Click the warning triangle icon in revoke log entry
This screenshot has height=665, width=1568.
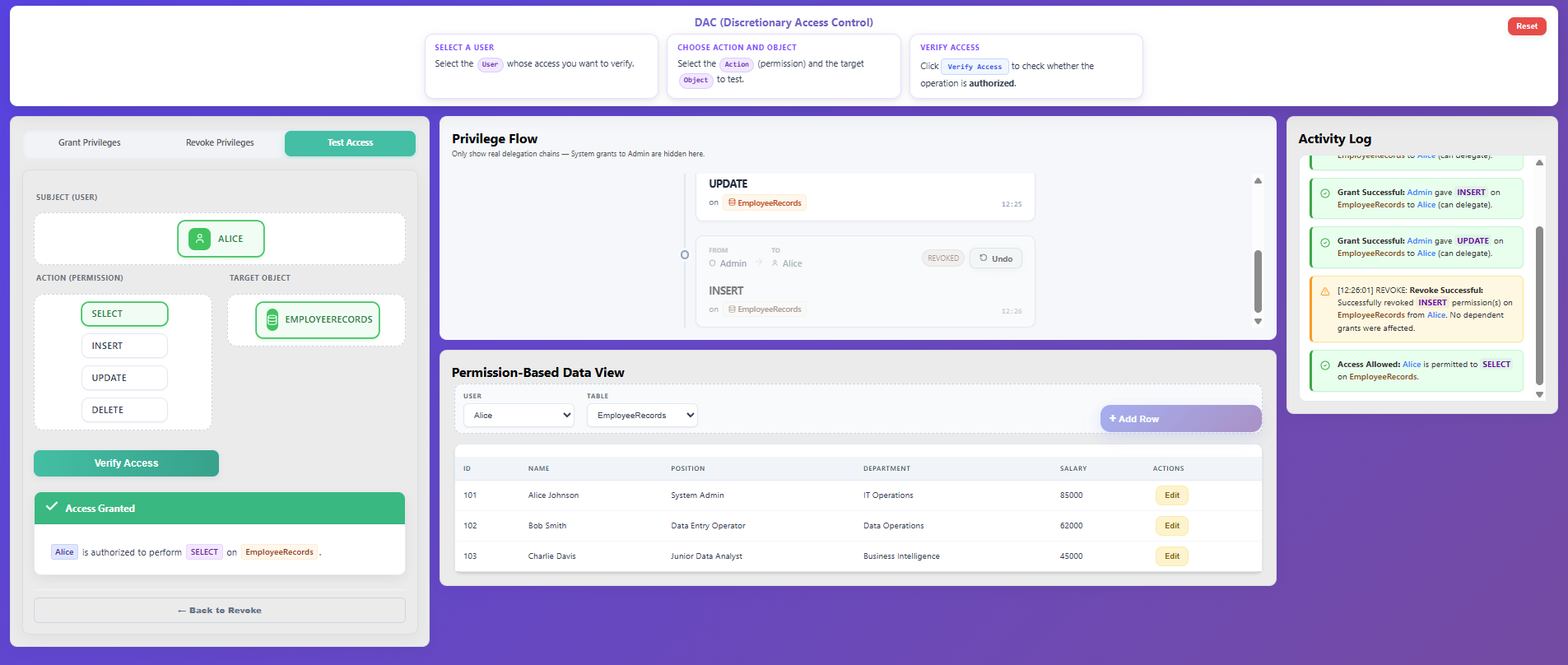coord(1325,291)
